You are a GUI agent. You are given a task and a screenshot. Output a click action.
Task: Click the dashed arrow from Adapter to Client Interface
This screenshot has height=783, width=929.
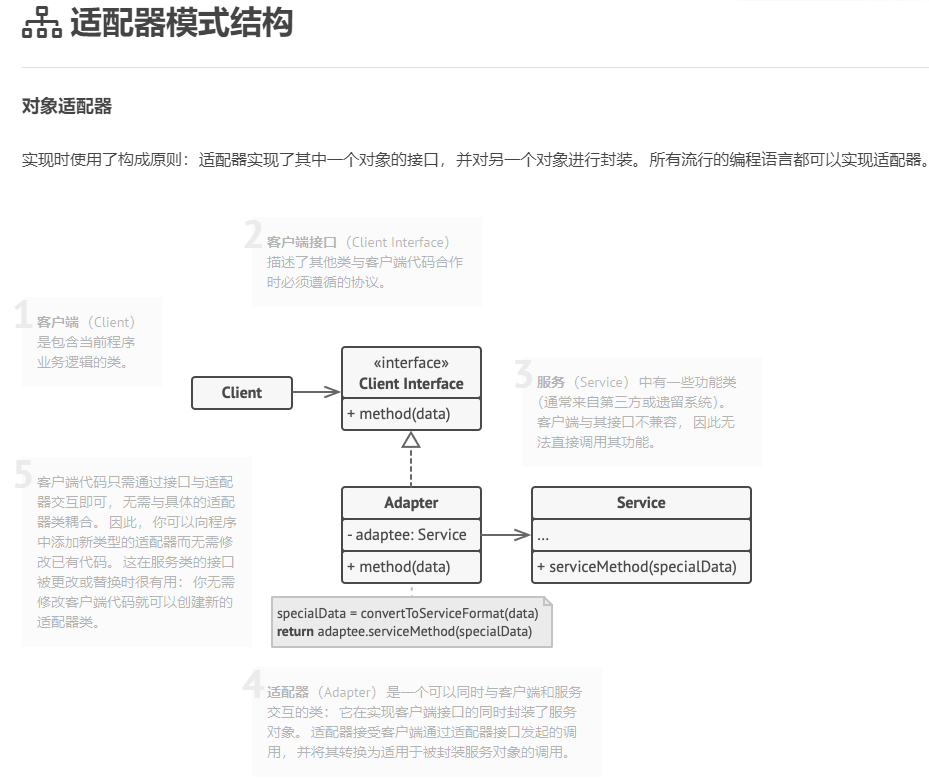click(411, 458)
